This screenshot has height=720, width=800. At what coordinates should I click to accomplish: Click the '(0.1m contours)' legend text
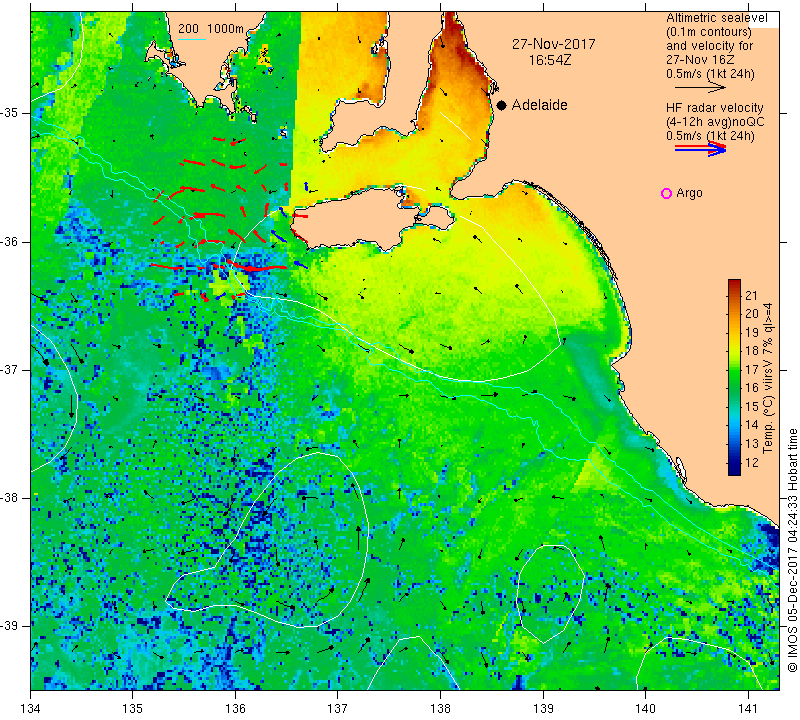(709, 32)
